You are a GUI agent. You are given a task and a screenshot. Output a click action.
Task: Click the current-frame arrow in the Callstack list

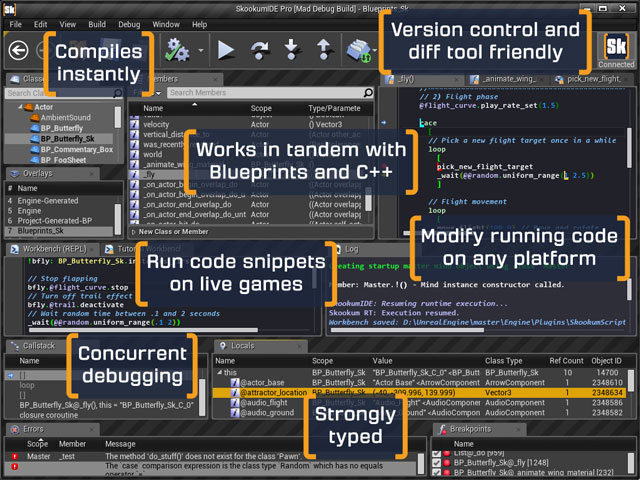click(11, 375)
